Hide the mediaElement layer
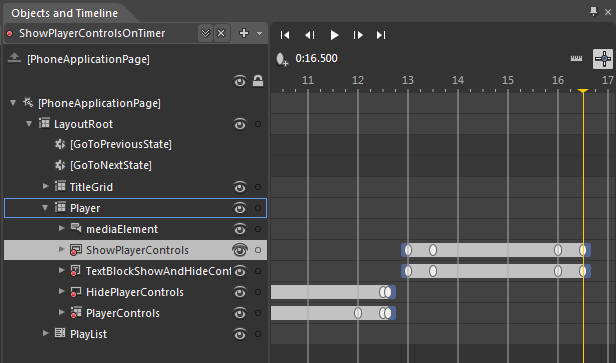This screenshot has height=363, width=616. [240, 229]
